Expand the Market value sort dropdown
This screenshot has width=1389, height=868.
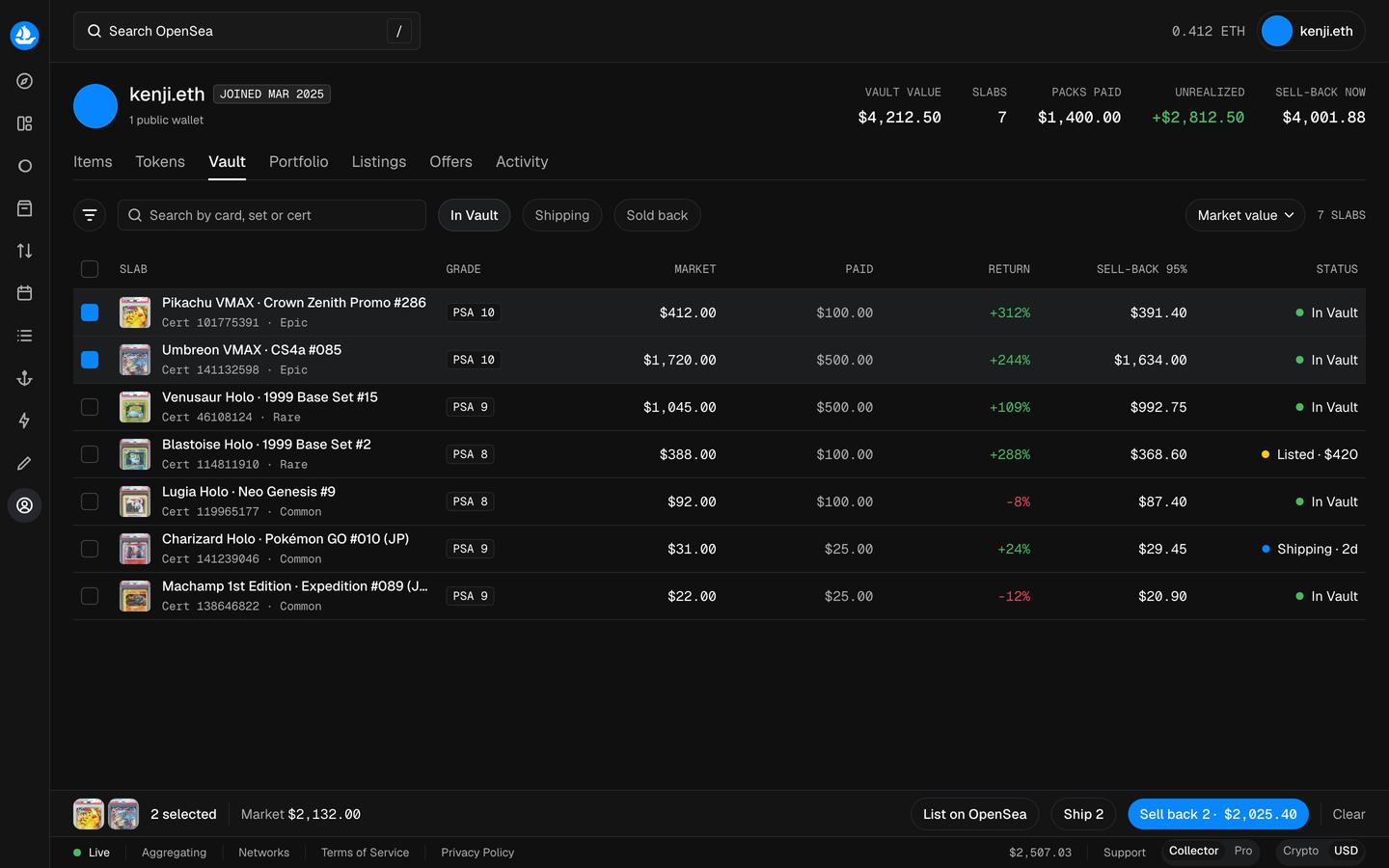click(1245, 215)
